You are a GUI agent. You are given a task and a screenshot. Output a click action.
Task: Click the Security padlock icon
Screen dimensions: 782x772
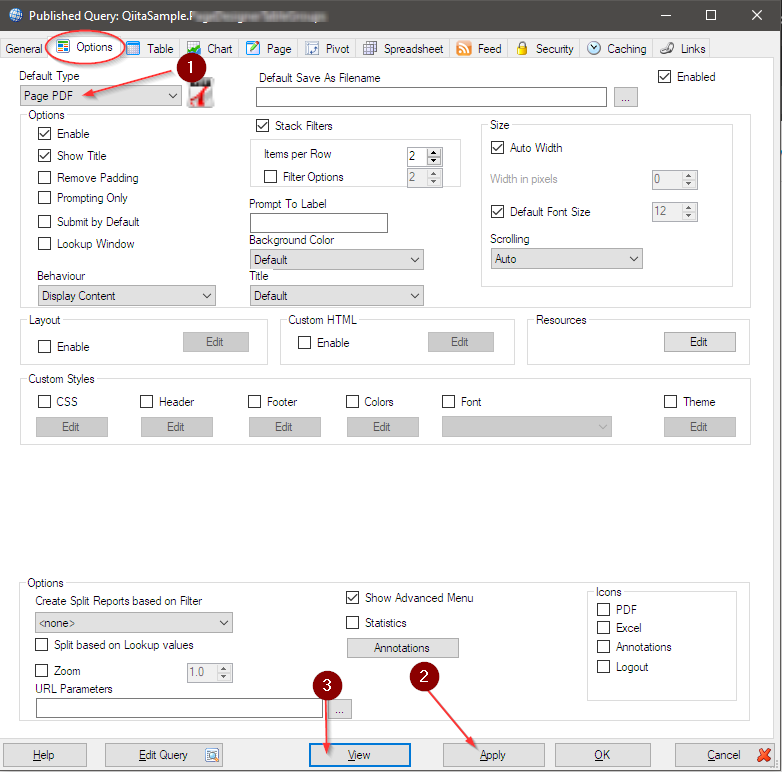coord(522,48)
